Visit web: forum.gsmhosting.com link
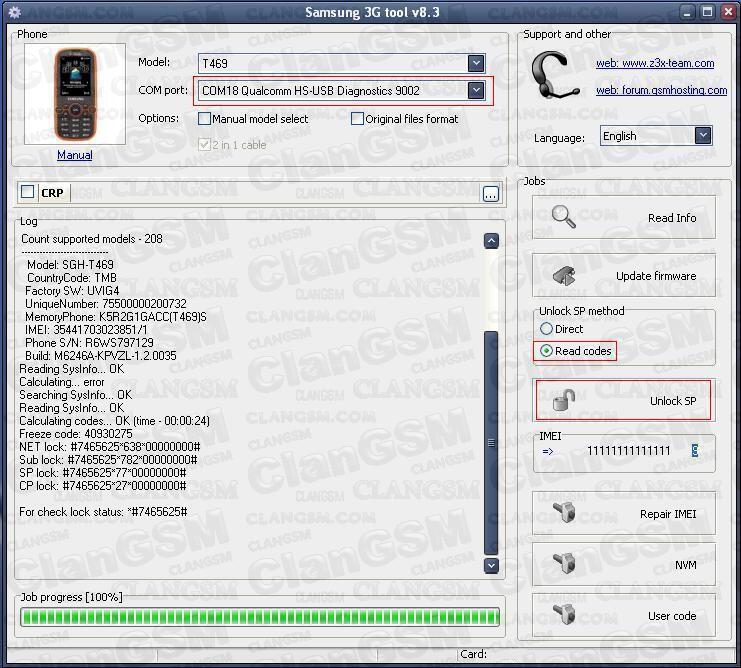Screen dimensions: 741x668 pos(661,90)
